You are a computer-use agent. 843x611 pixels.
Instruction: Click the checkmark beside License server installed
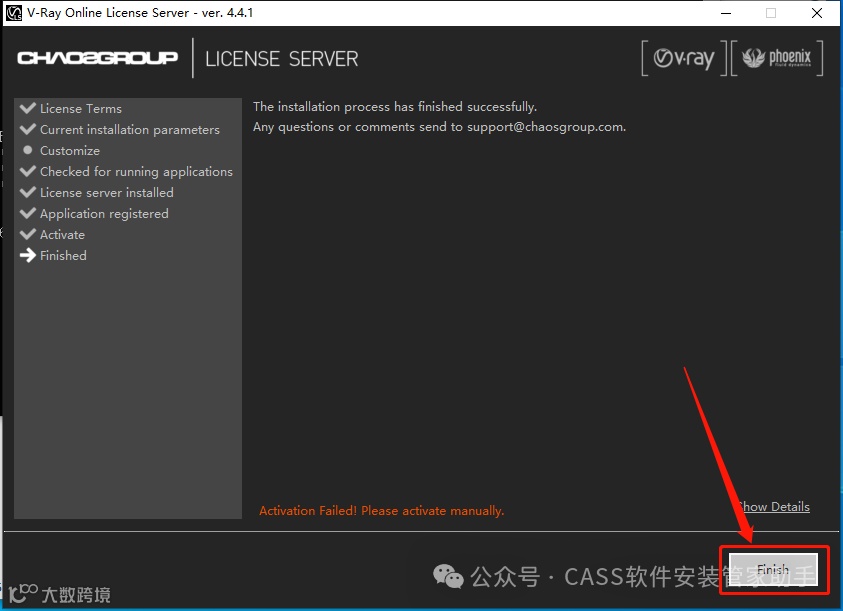tap(27, 191)
